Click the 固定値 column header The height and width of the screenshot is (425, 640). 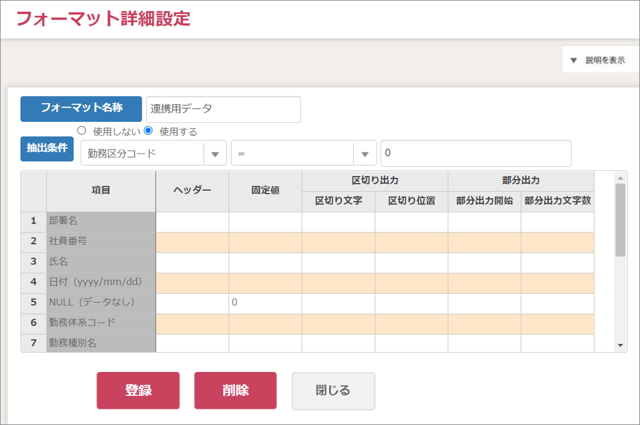coord(265,191)
